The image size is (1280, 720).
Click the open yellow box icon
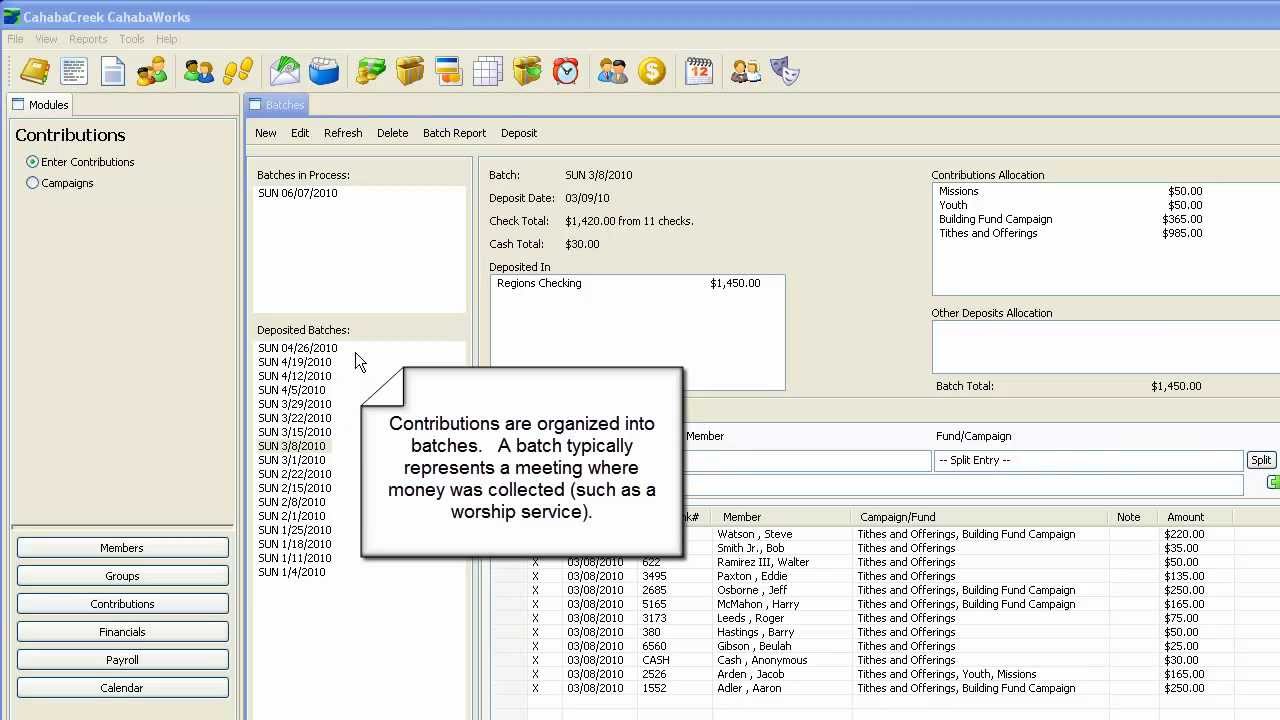click(410, 71)
